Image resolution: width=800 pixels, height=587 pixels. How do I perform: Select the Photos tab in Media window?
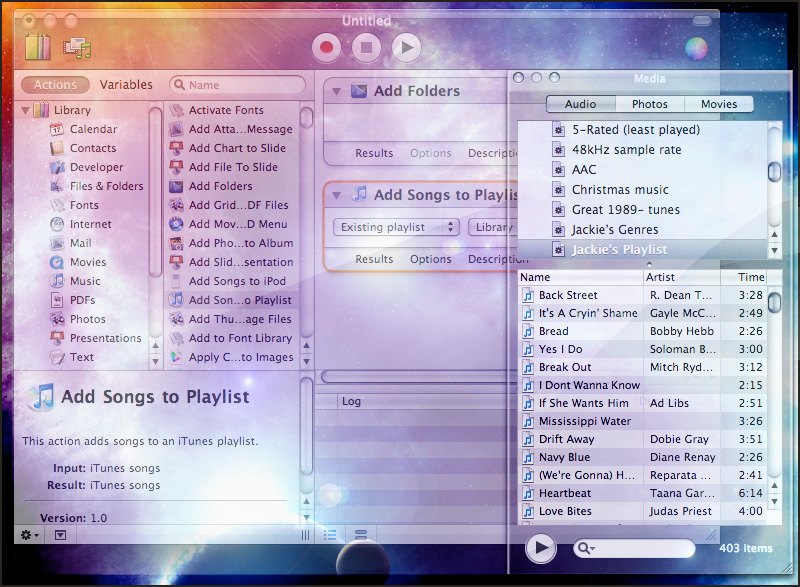click(x=649, y=104)
